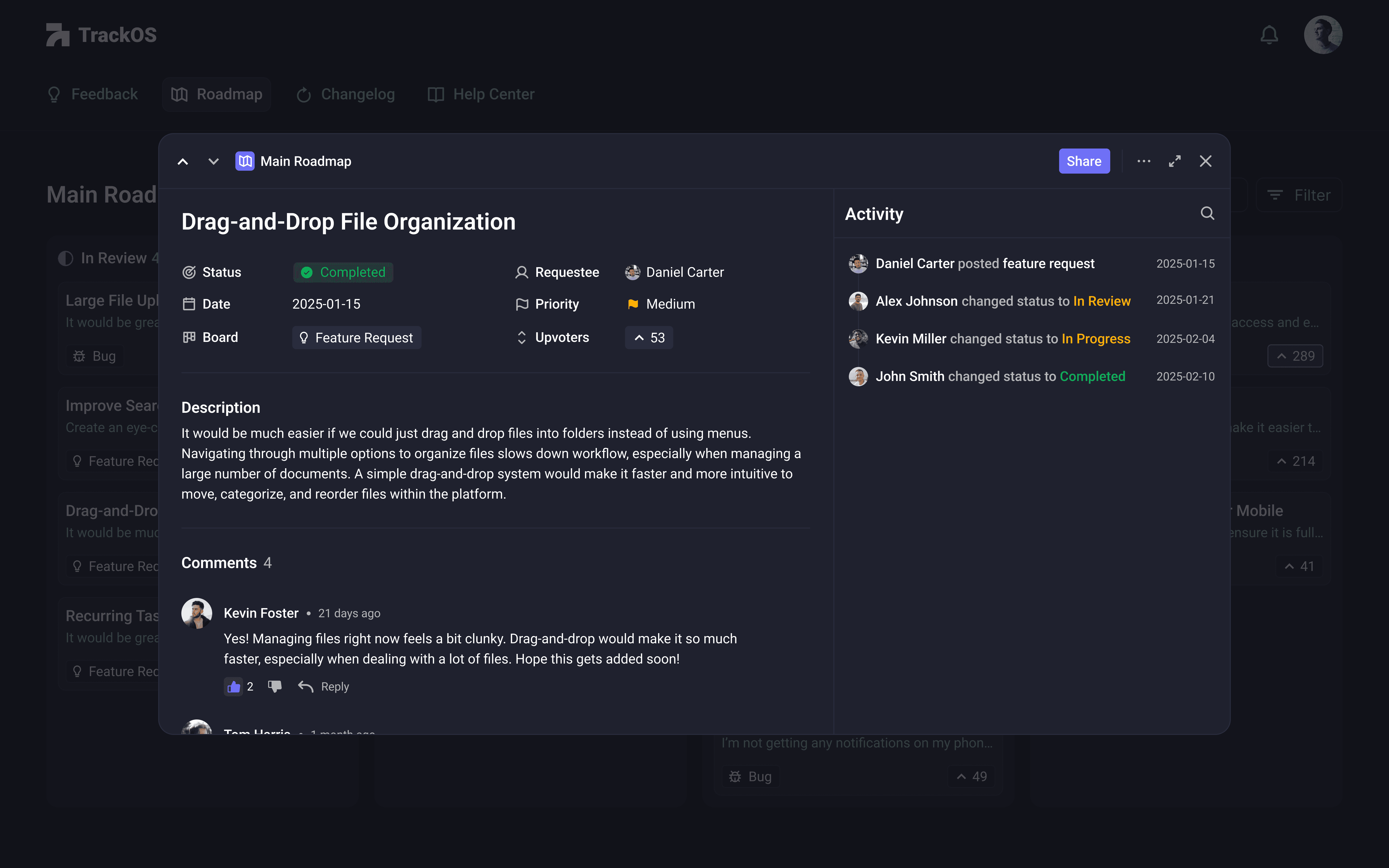Click the Share button
Image resolution: width=1389 pixels, height=868 pixels.
1084,161
